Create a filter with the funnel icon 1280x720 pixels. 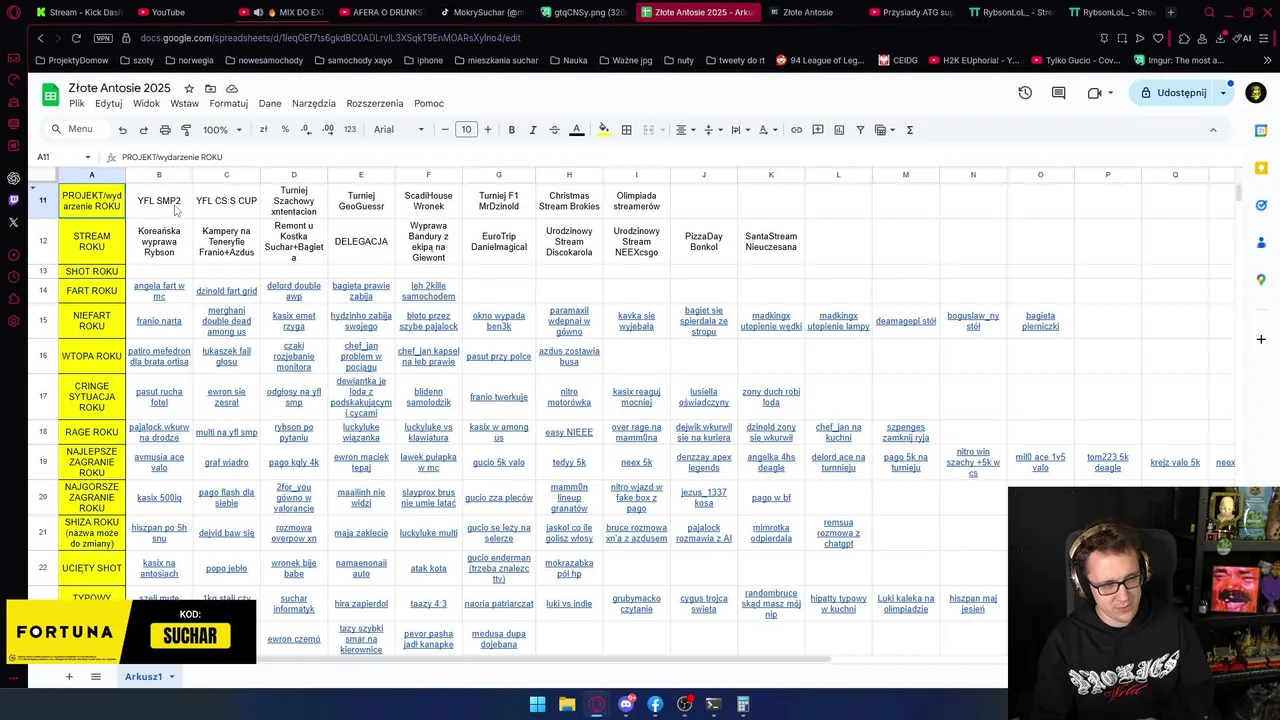click(860, 130)
